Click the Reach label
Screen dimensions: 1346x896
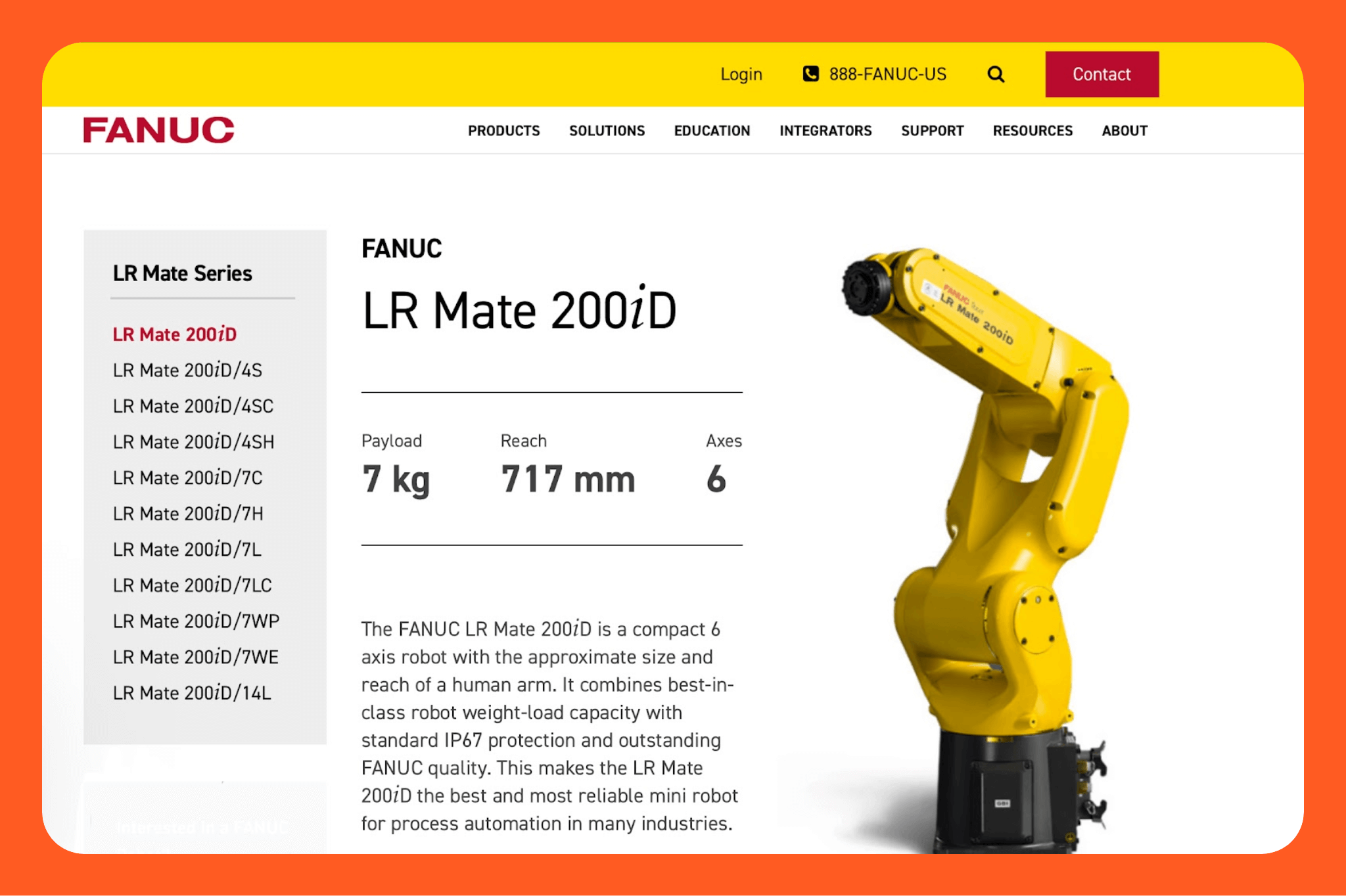[x=524, y=441]
